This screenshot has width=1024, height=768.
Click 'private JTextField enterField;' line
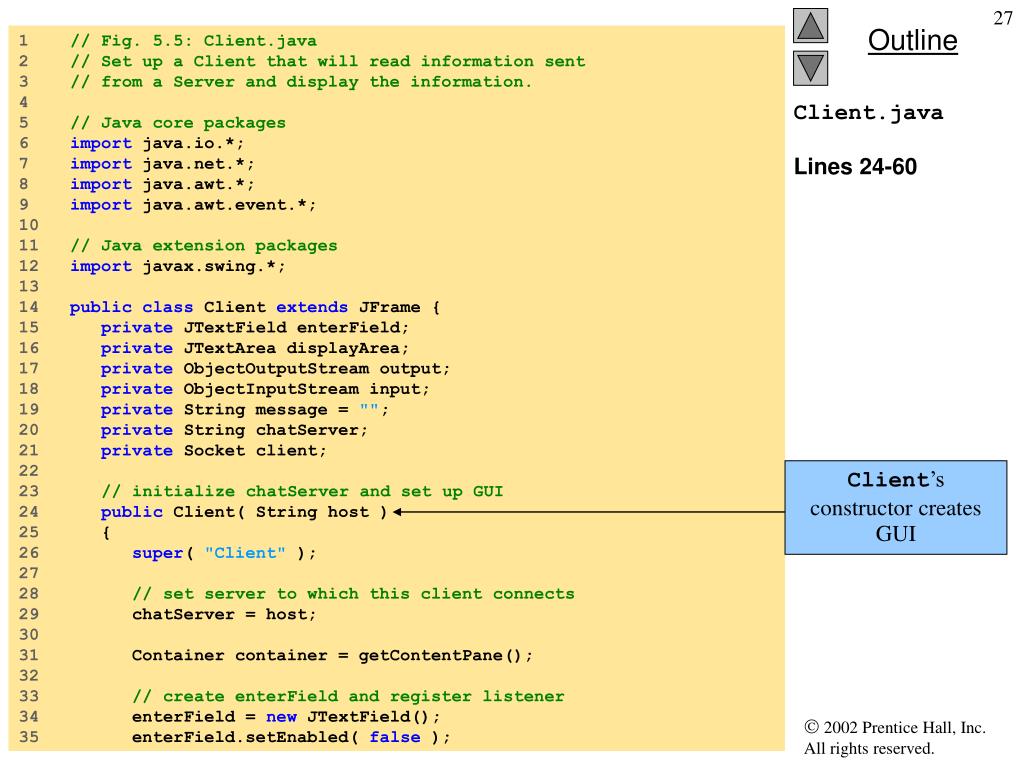click(255, 328)
